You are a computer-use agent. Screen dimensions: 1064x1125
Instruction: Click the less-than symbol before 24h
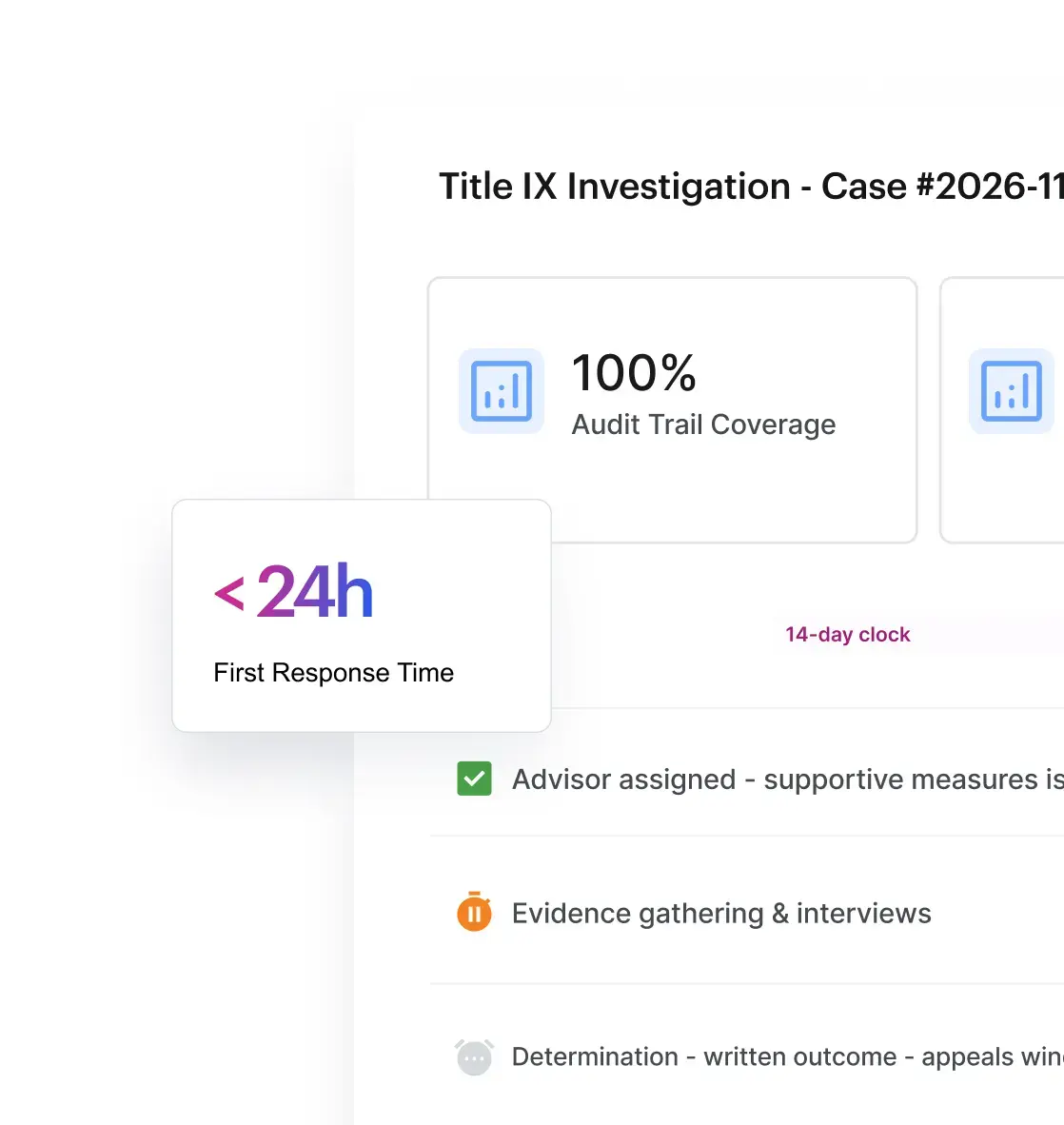point(229,595)
